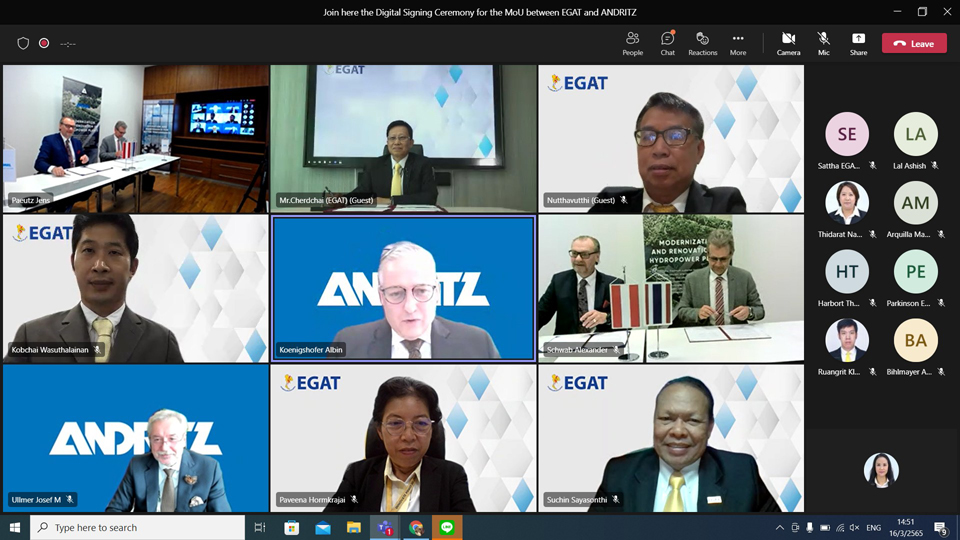The height and width of the screenshot is (540, 960).
Task: Select Koenigshofer Albin's video tile
Action: point(403,288)
